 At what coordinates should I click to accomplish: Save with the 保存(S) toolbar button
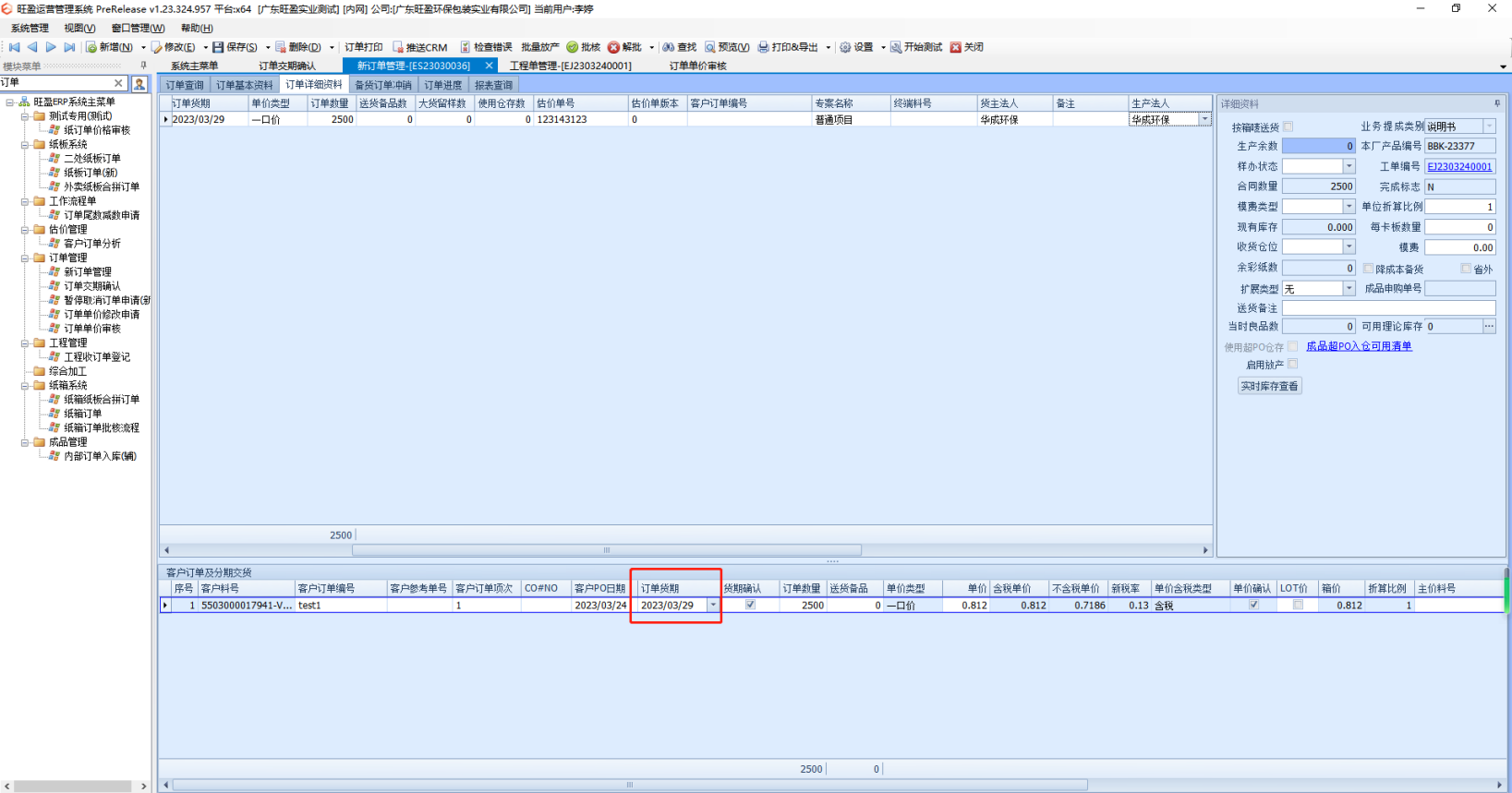pyautogui.click(x=235, y=47)
